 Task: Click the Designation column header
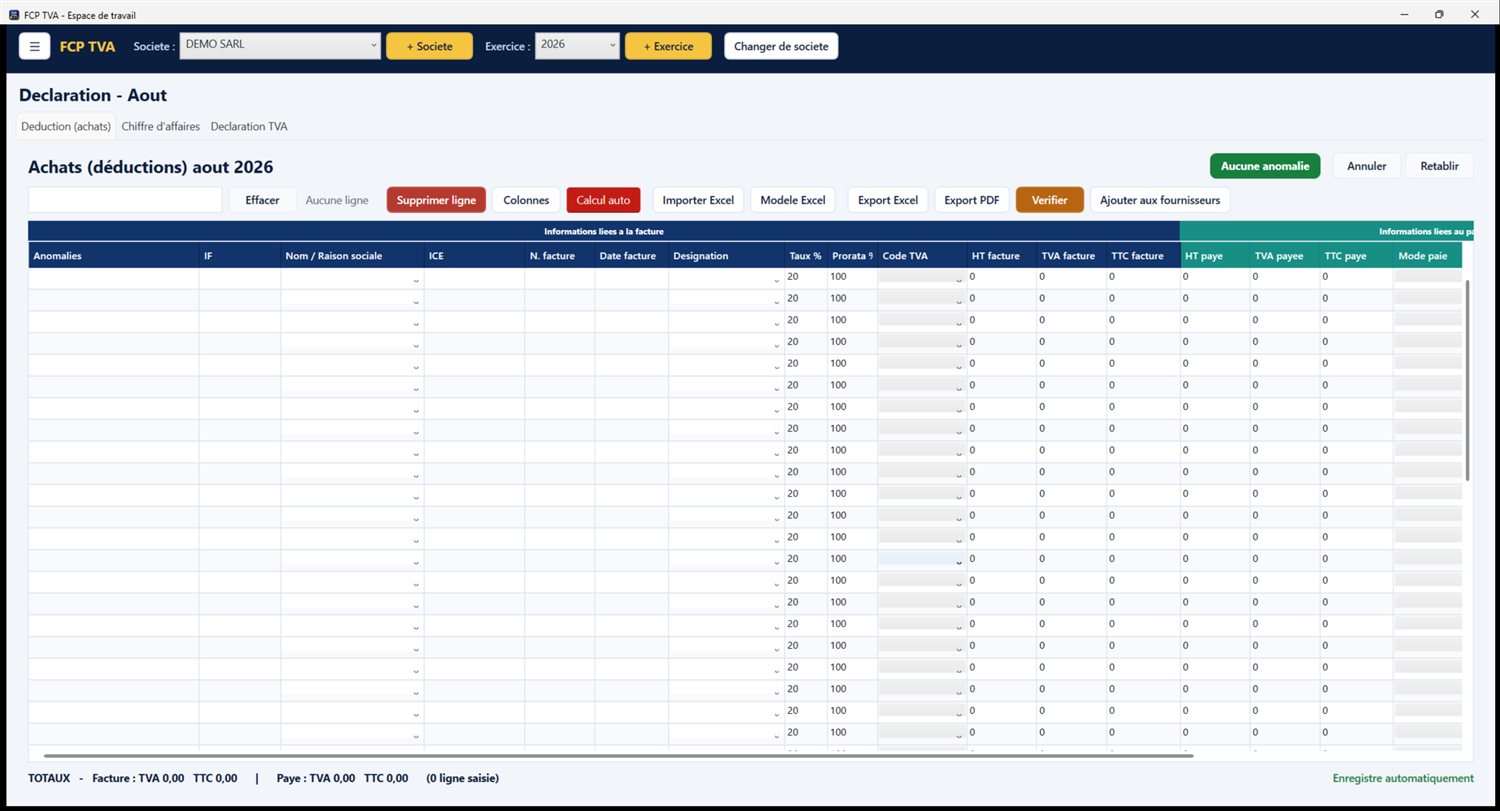(726, 256)
